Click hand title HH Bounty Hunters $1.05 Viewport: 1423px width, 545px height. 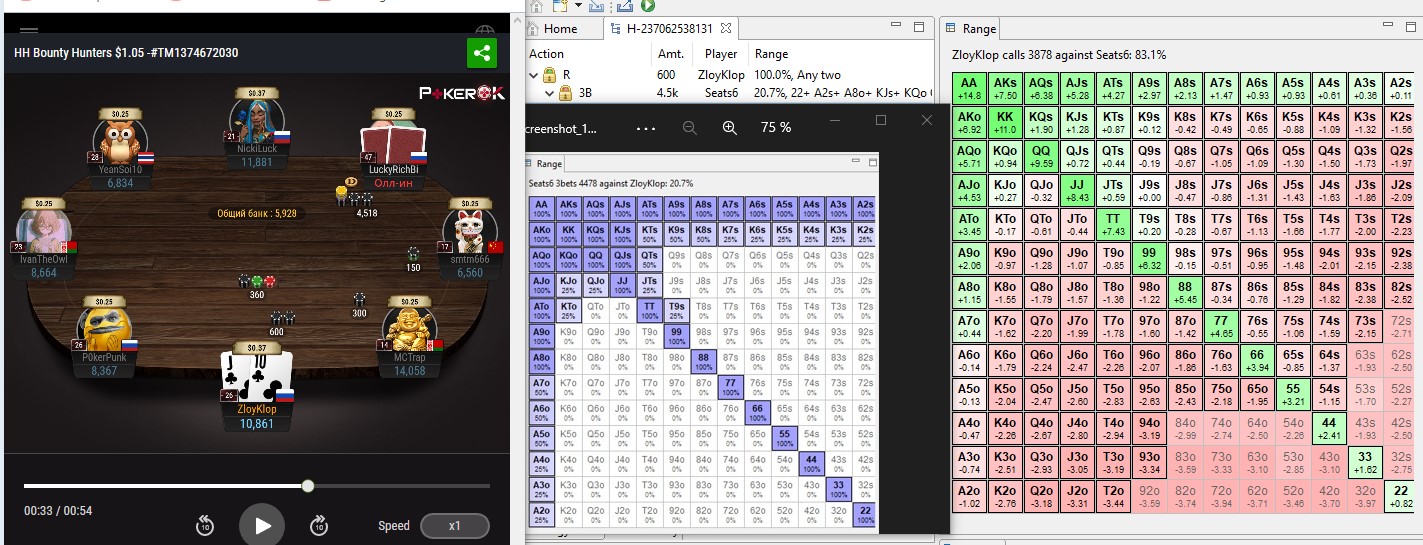point(126,52)
